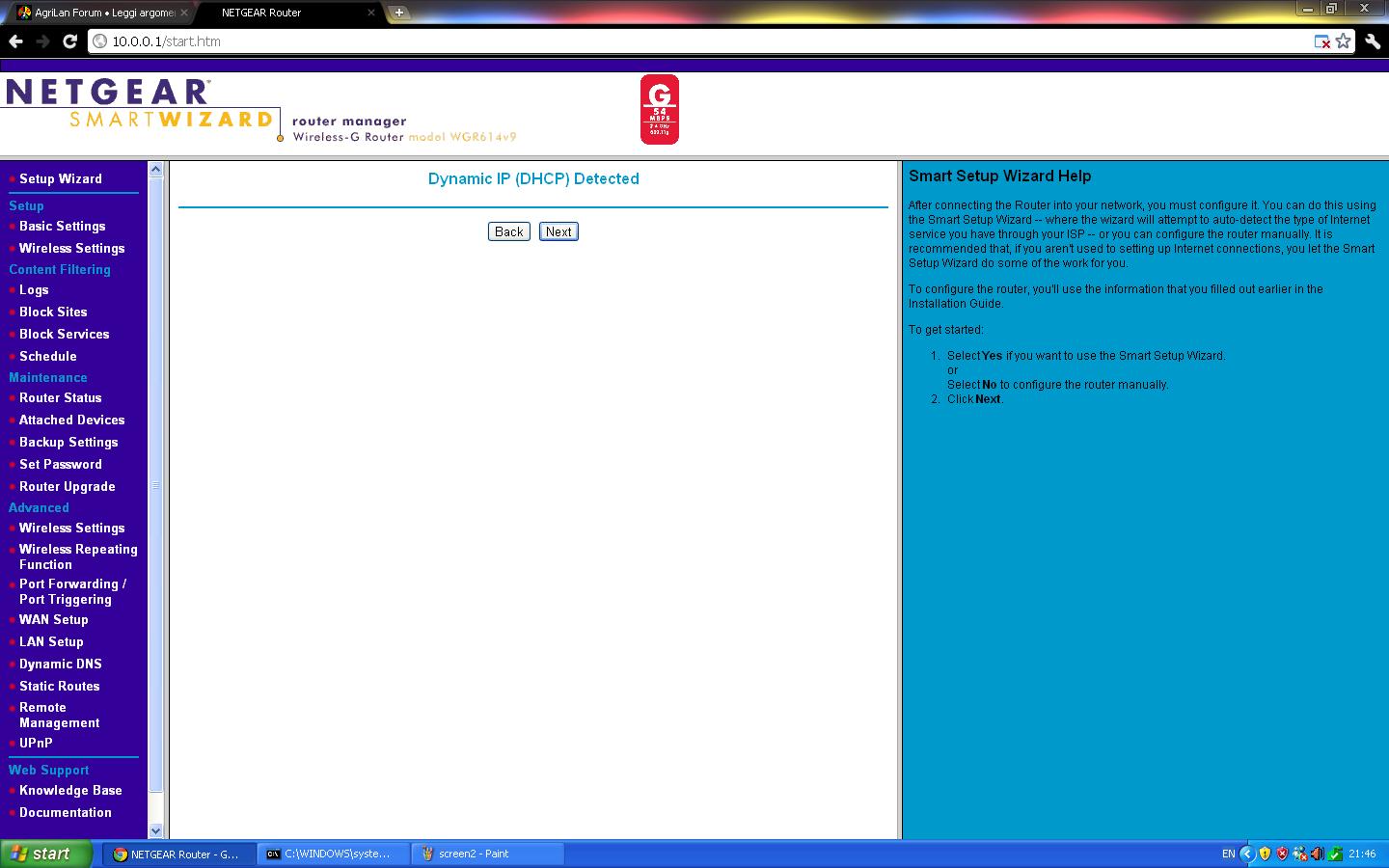Image resolution: width=1389 pixels, height=868 pixels.
Task: Click the green checkmark tray icon
Action: coord(1335,854)
